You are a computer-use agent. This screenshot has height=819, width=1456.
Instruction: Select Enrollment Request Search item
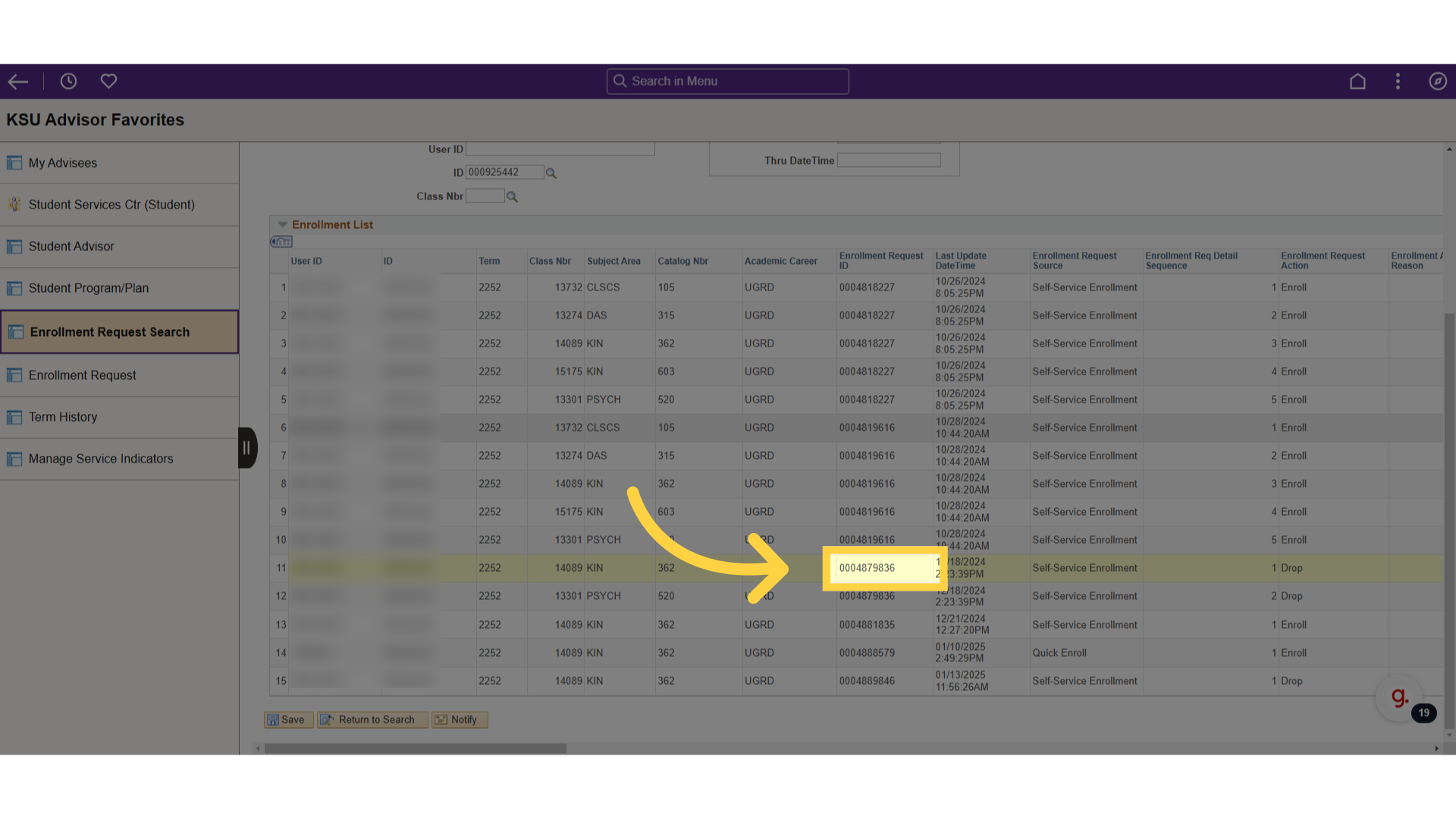point(120,332)
